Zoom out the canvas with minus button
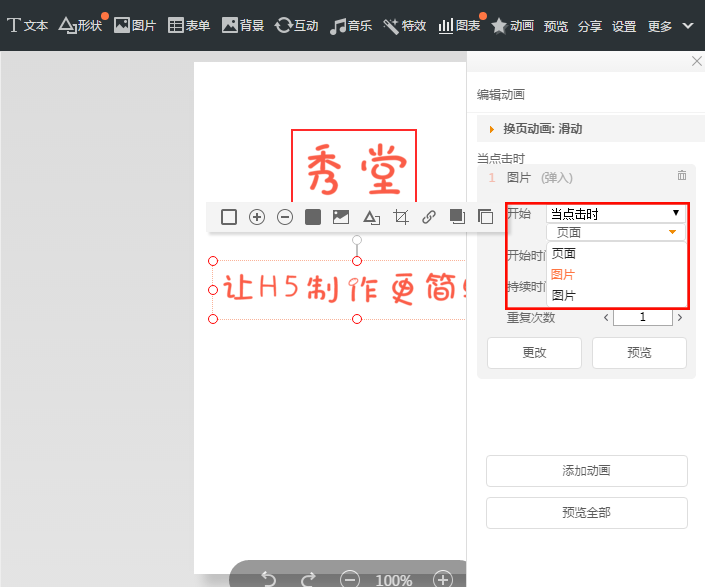The width and height of the screenshot is (705, 587). (x=350, y=579)
